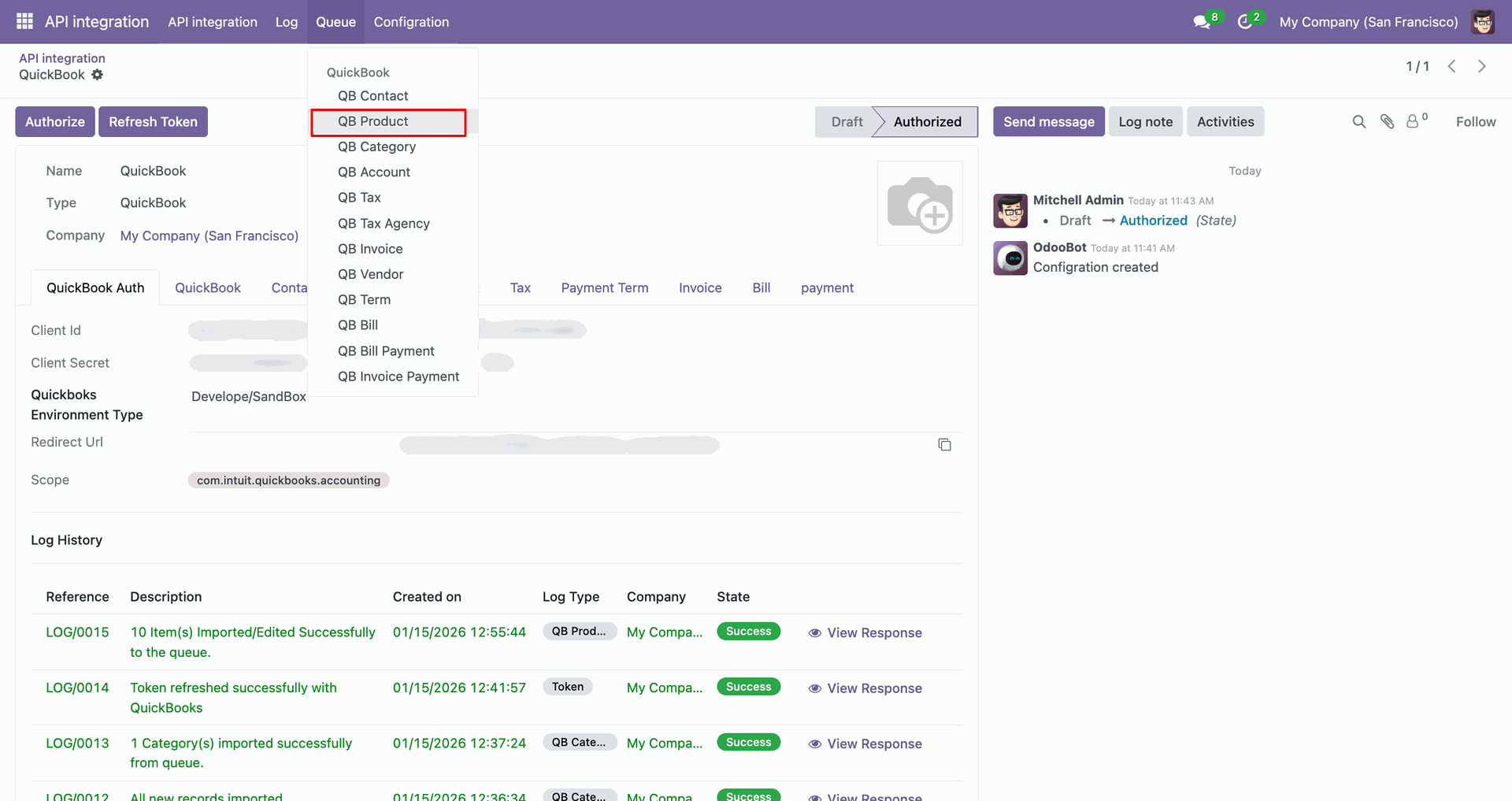The width and height of the screenshot is (1512, 801).
Task: Select QB Bill from Queue menu
Action: (393, 325)
